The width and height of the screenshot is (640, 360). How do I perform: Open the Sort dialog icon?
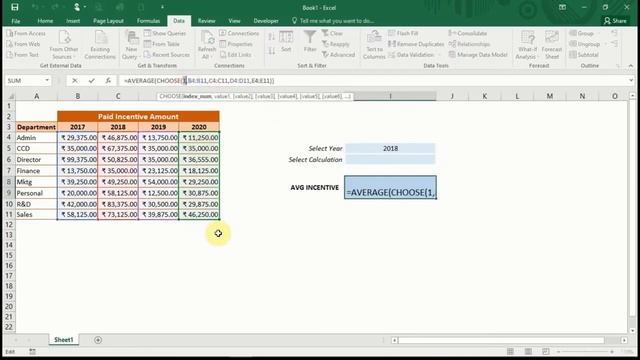click(286, 42)
